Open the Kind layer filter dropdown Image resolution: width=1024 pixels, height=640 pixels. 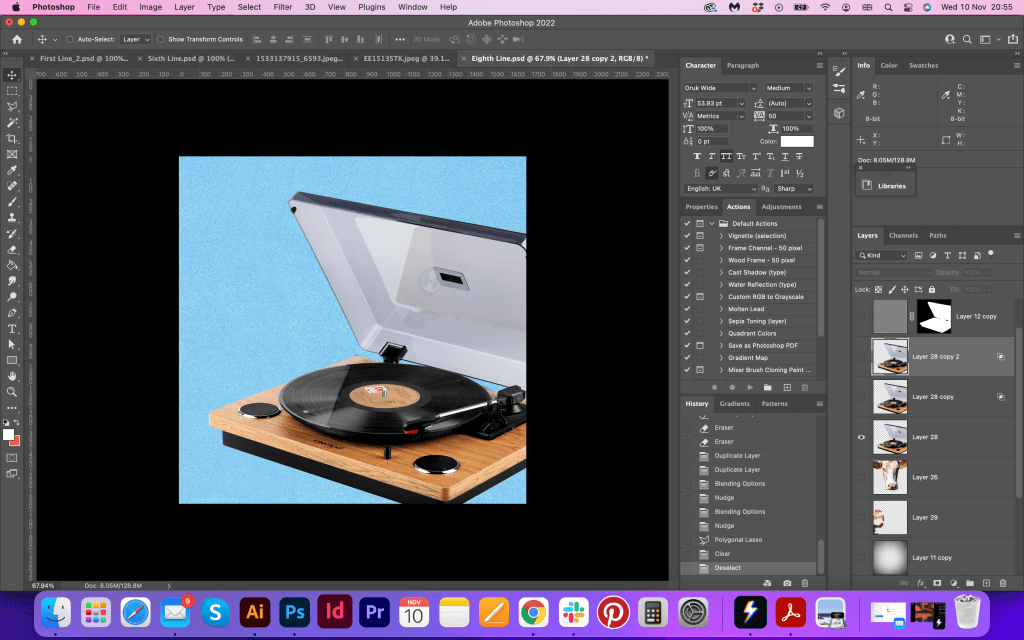tap(881, 256)
